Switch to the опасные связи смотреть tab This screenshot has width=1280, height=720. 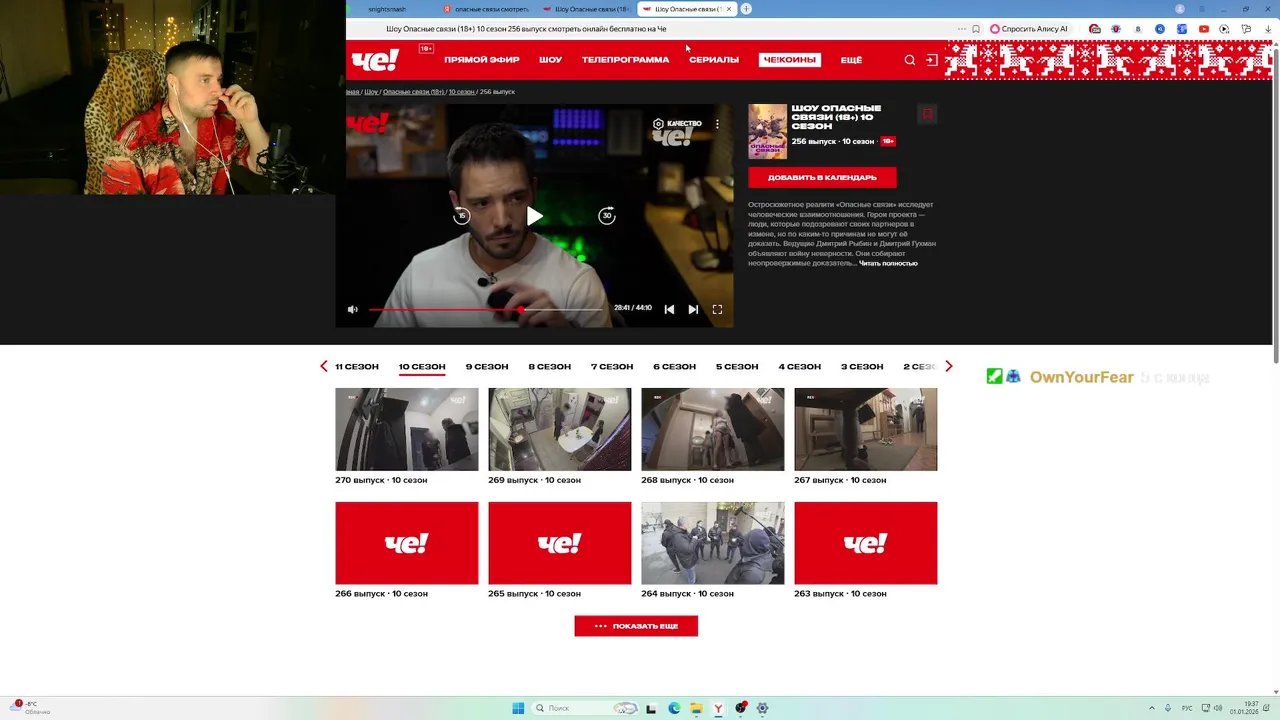coord(486,9)
